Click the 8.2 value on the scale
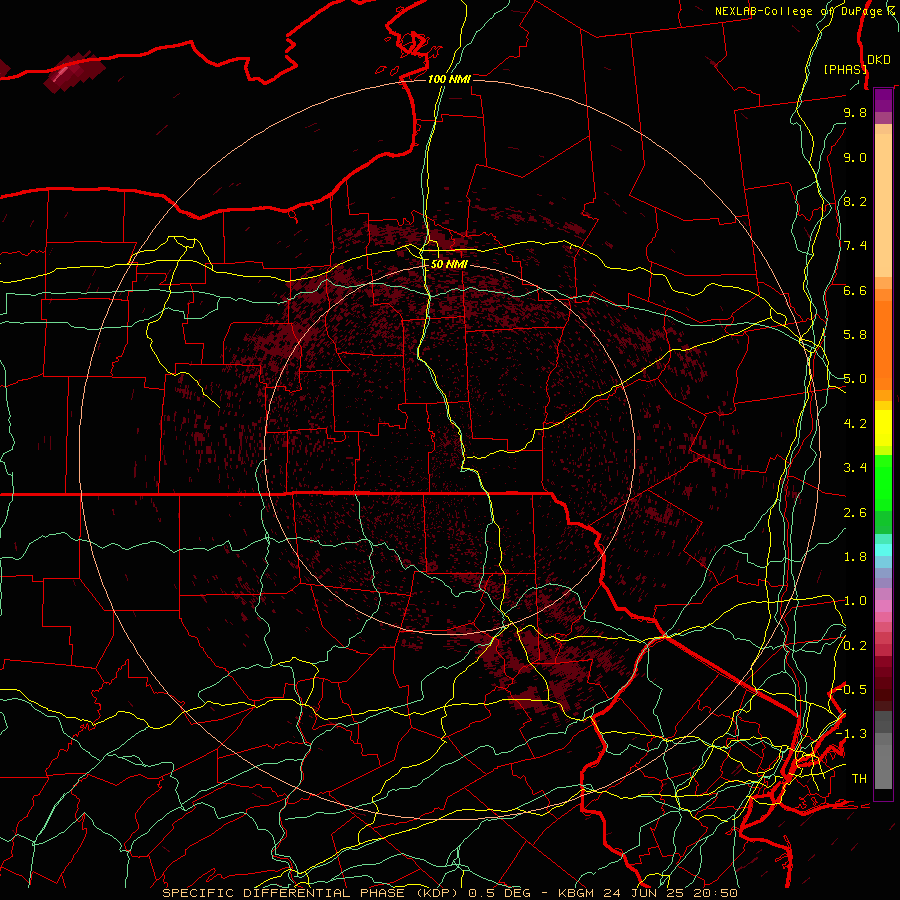 [x=855, y=201]
